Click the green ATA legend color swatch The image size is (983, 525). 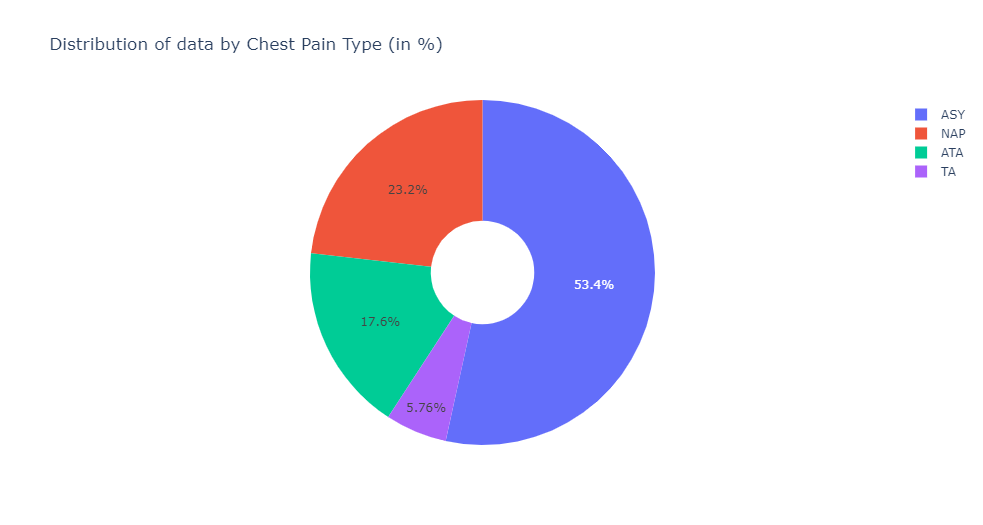(921, 152)
